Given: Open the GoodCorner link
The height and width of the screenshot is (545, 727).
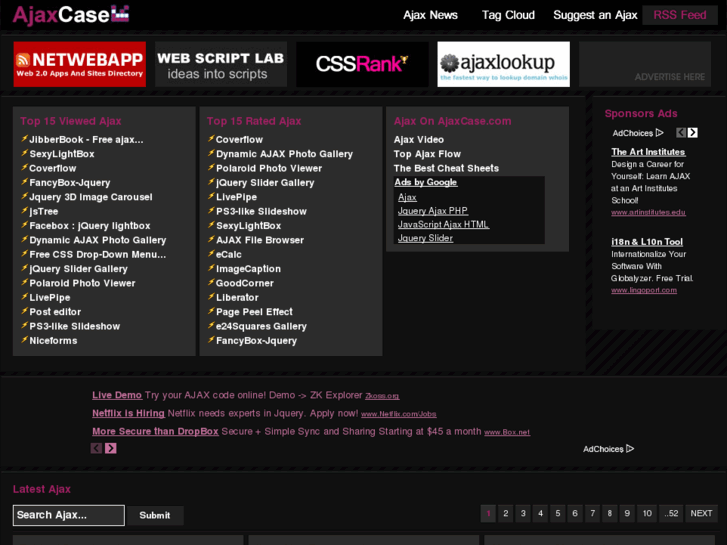Looking at the screenshot, I should click(x=244, y=283).
